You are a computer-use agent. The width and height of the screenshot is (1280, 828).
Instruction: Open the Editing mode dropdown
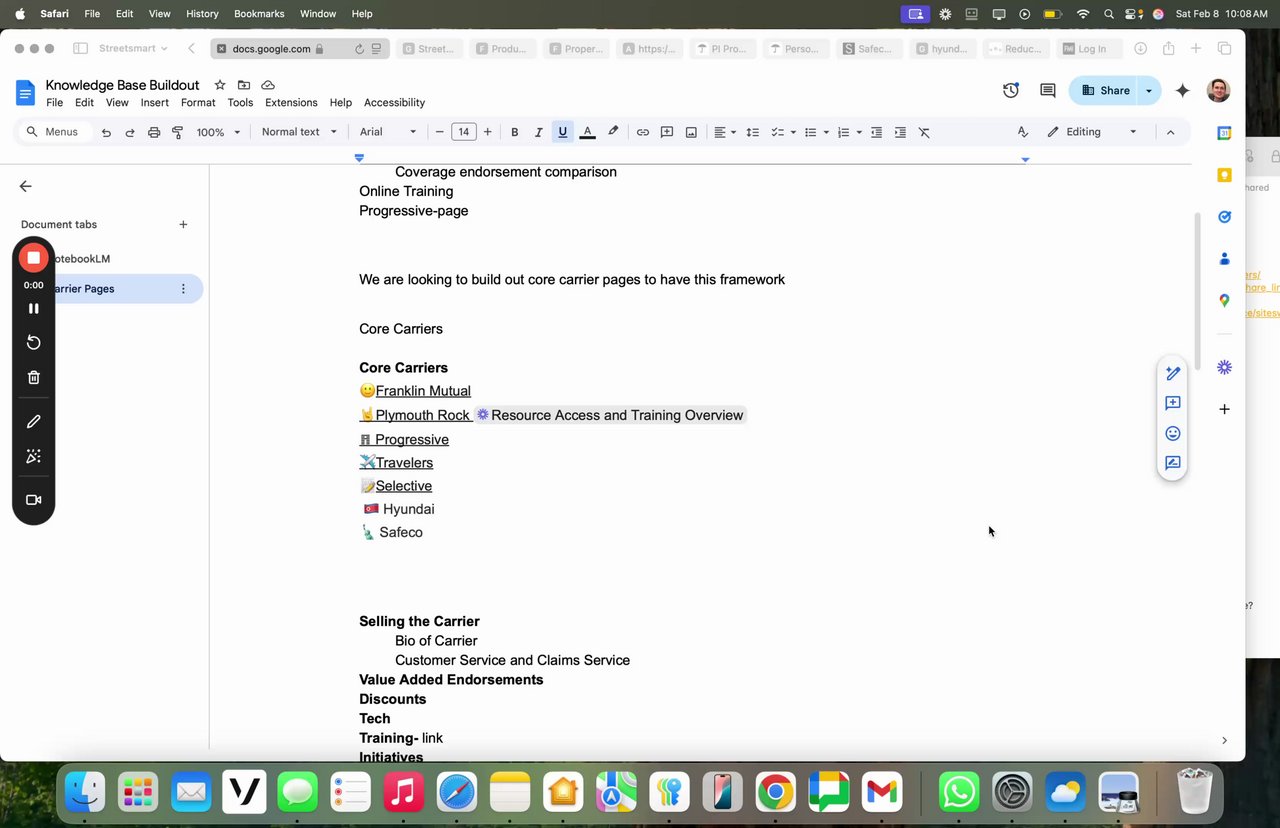[1092, 132]
